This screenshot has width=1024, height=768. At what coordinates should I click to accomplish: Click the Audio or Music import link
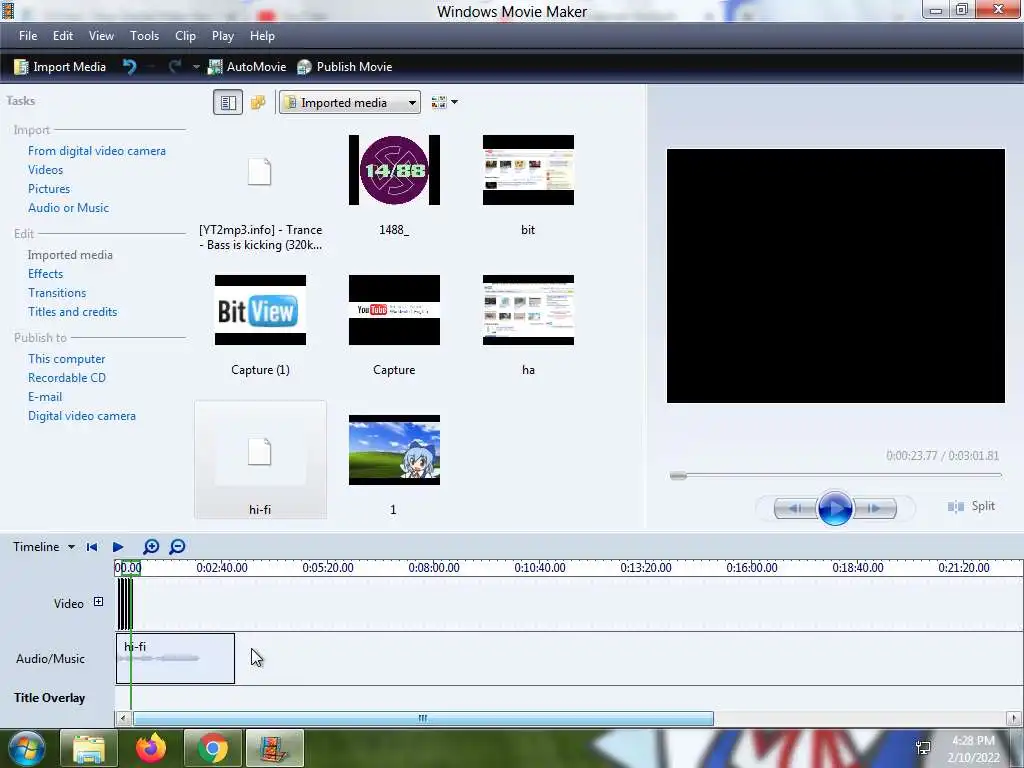69,208
